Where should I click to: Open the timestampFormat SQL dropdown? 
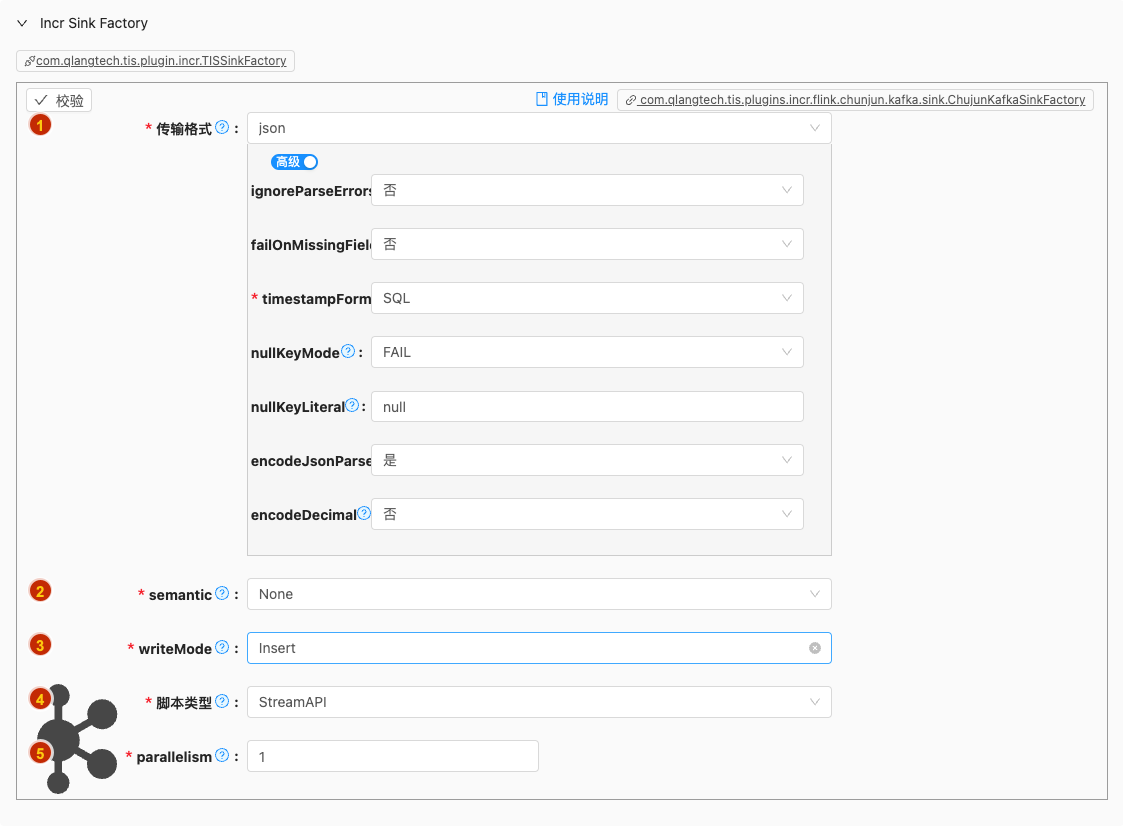click(586, 298)
